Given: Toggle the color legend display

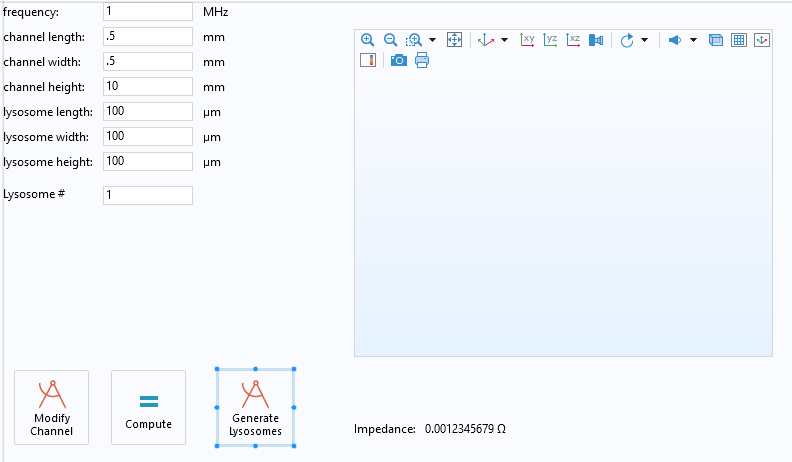Looking at the screenshot, I should [x=367, y=60].
